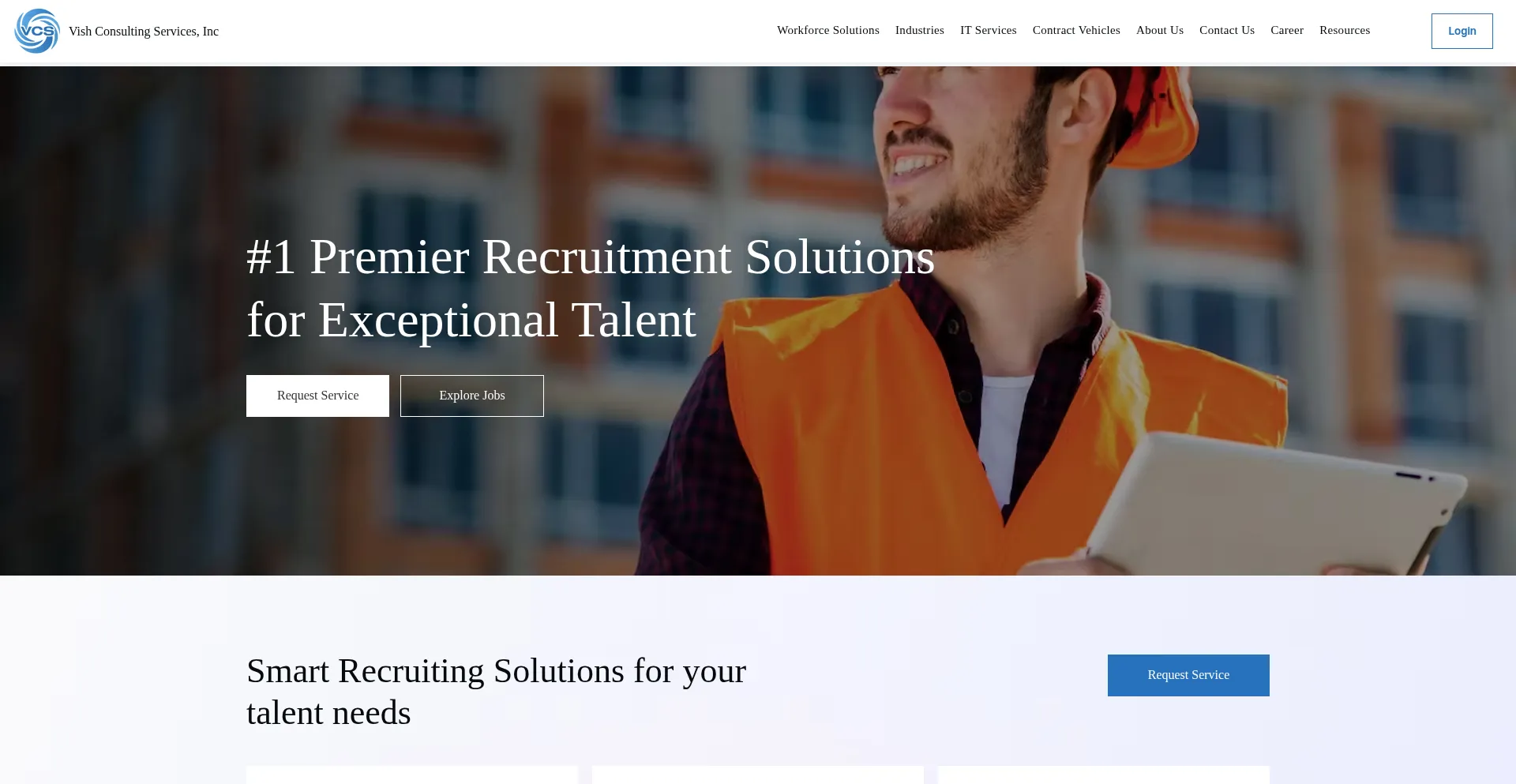
Task: Expand the IT Services menu
Action: [x=988, y=30]
